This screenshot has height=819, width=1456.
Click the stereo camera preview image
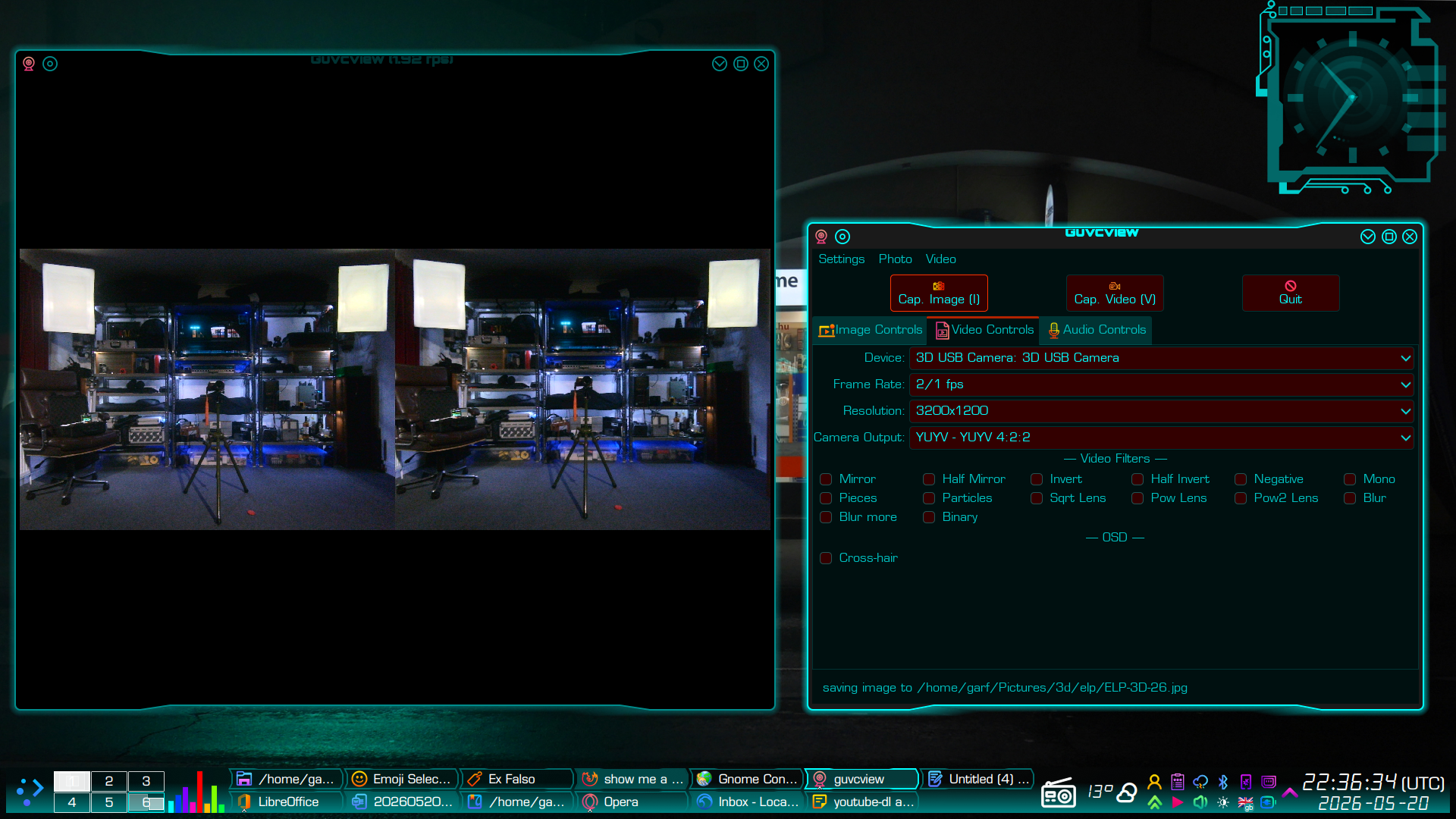(x=395, y=389)
